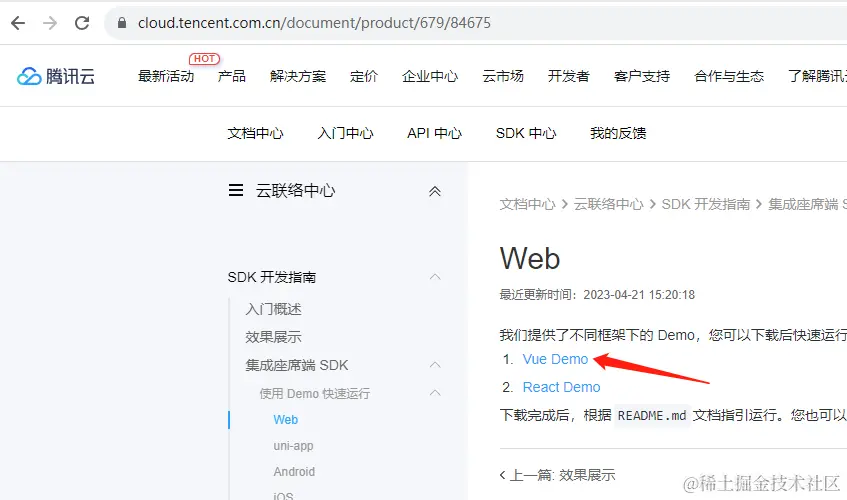Click the browser forward arrow
The image size is (847, 500).
tap(50, 23)
